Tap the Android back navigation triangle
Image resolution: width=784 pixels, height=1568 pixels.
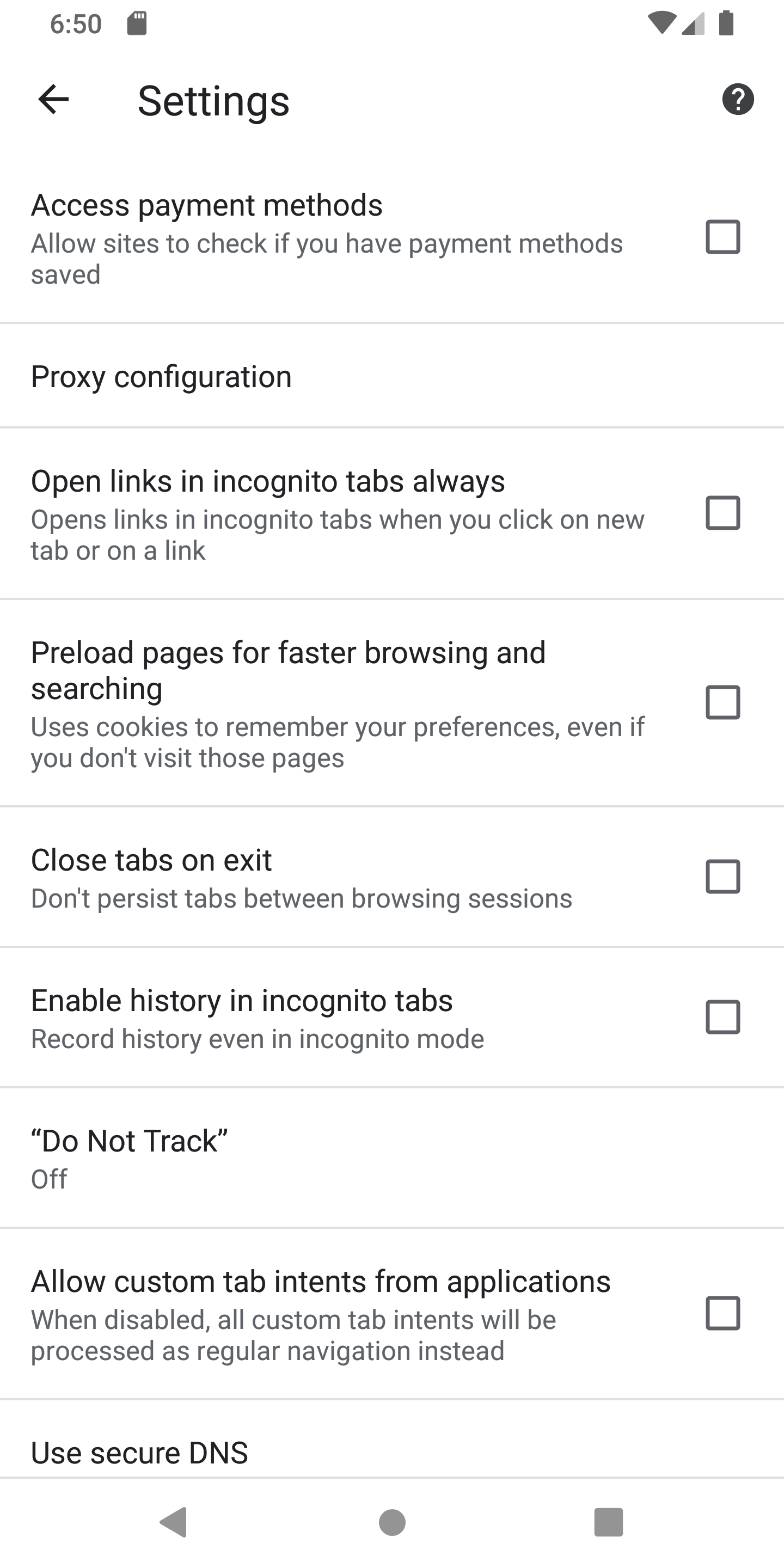point(174,1522)
